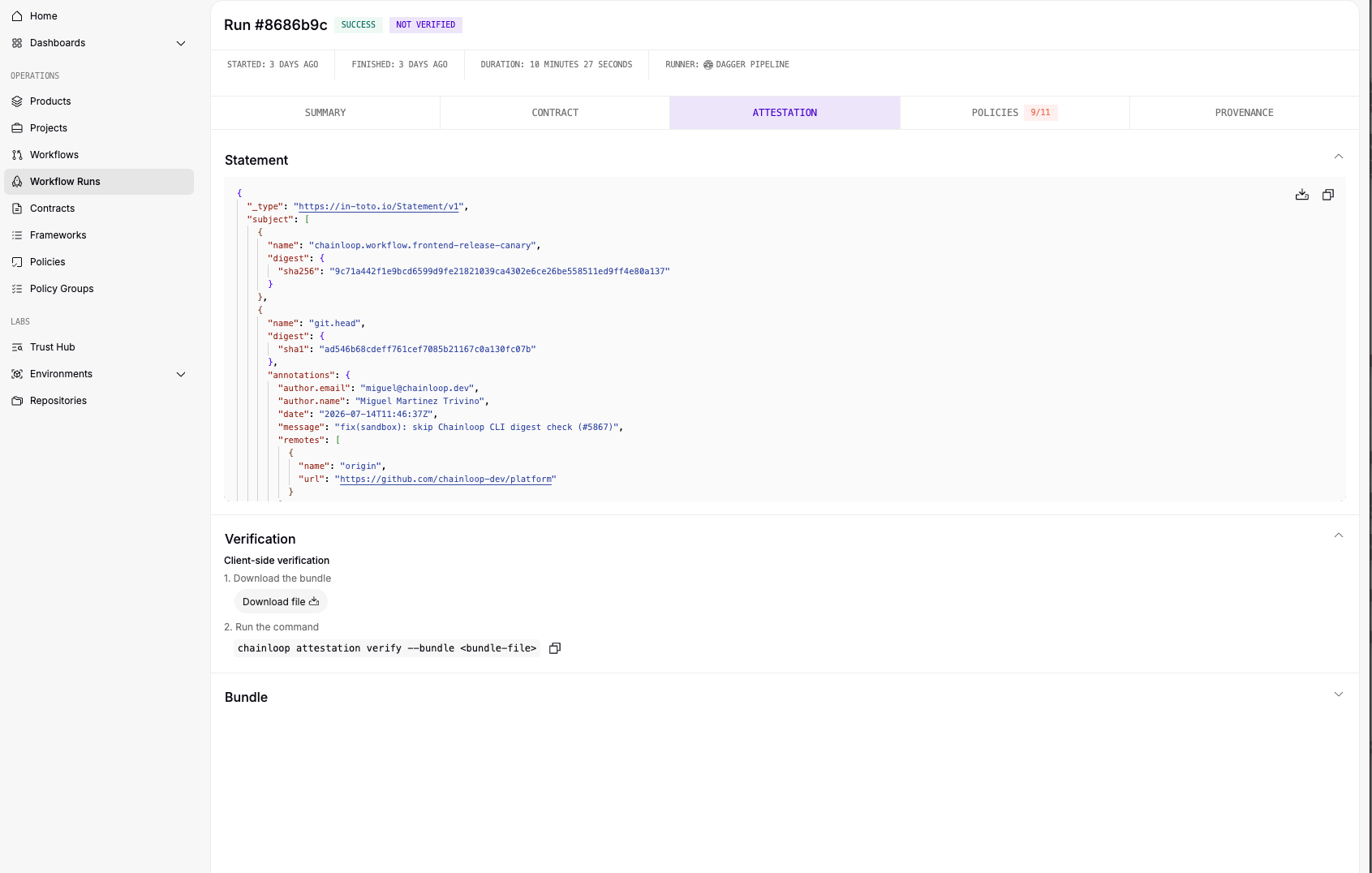Click the sha256 digest value

500,271
